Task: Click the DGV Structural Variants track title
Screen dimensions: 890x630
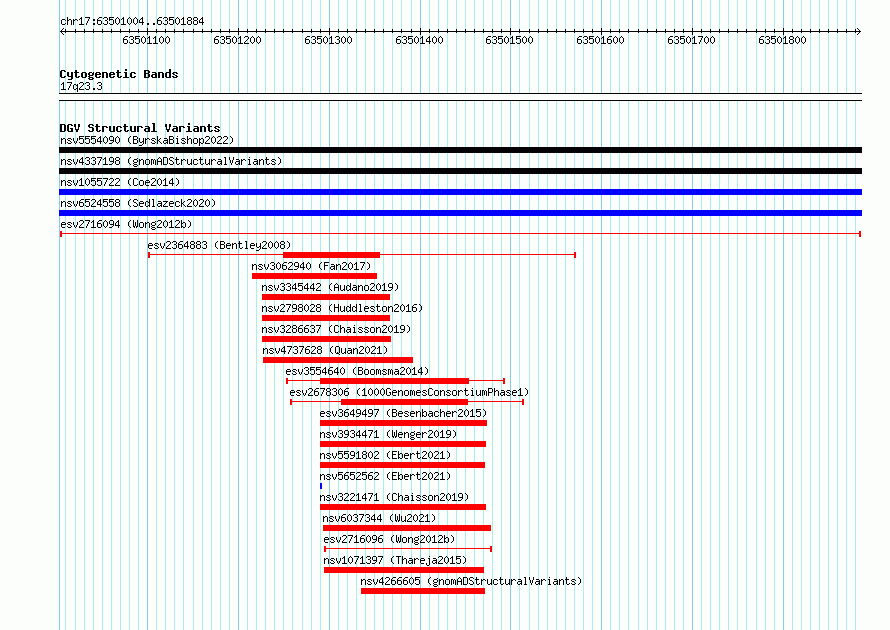Action: point(140,128)
